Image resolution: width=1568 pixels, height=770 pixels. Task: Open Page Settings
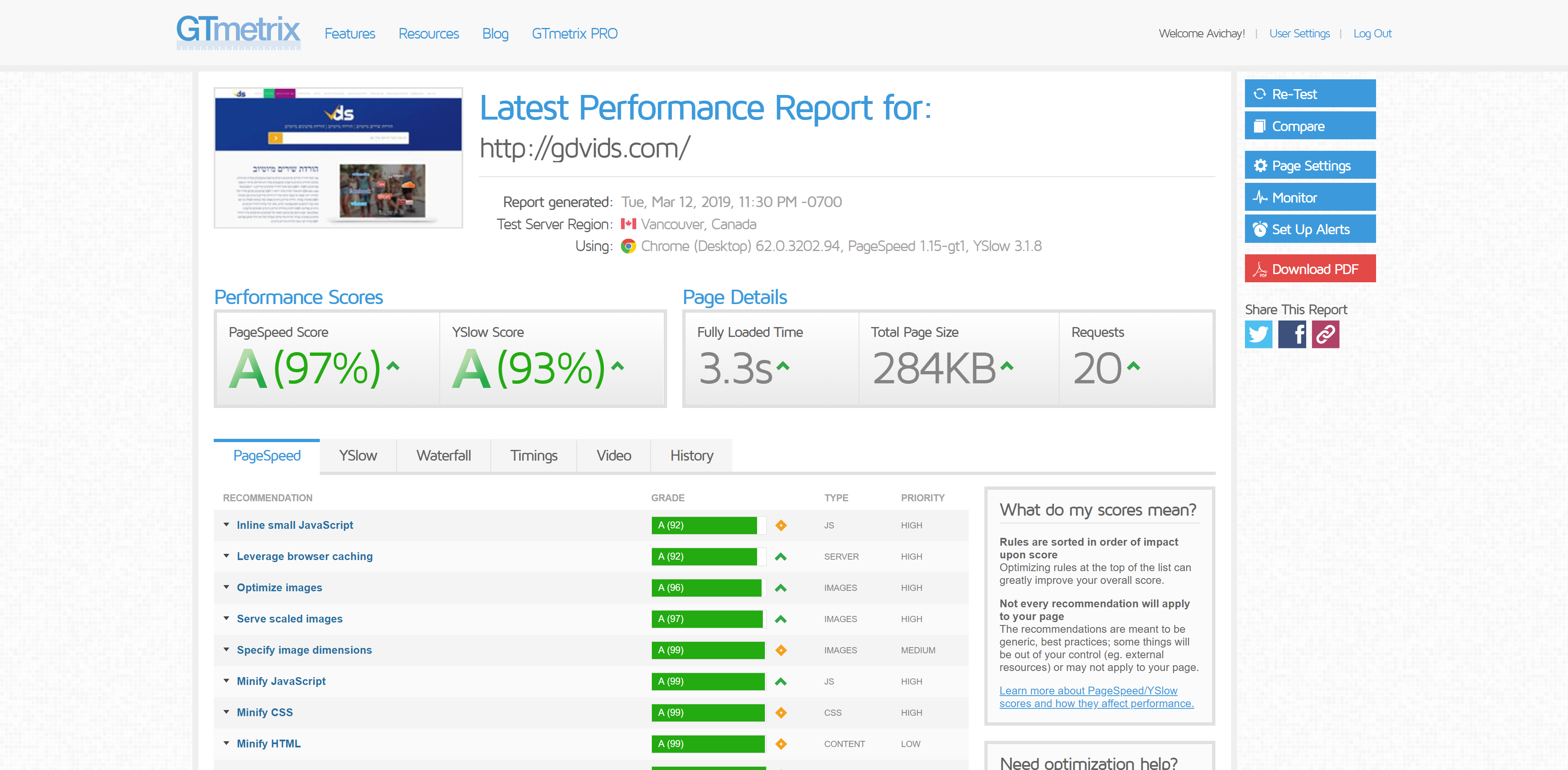tap(1310, 166)
